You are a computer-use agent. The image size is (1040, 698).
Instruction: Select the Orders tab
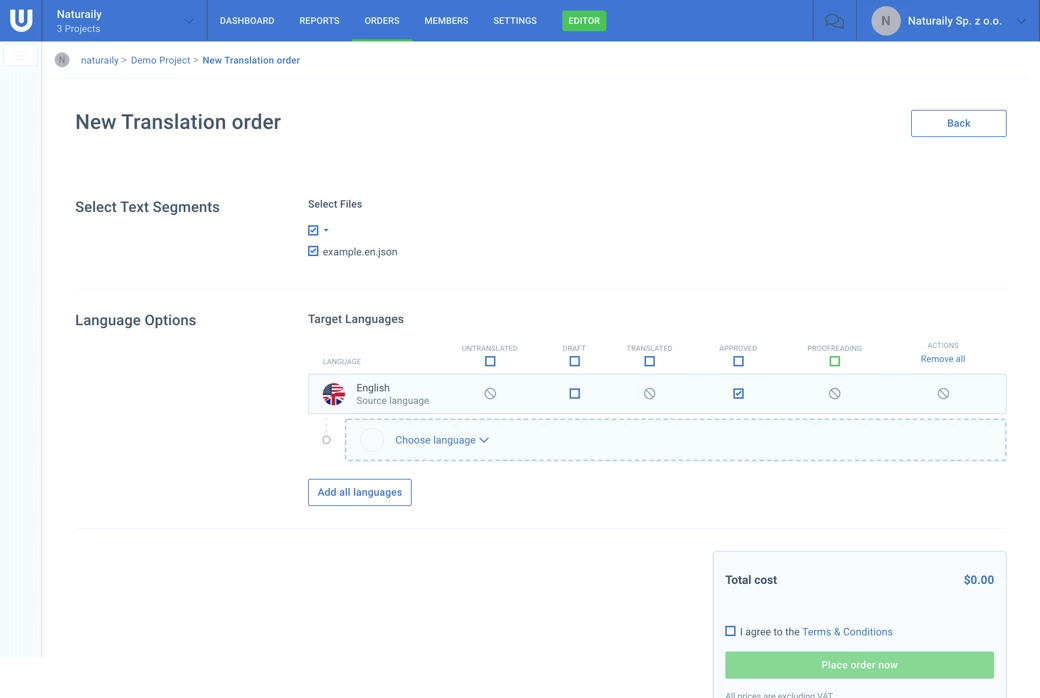point(382,21)
